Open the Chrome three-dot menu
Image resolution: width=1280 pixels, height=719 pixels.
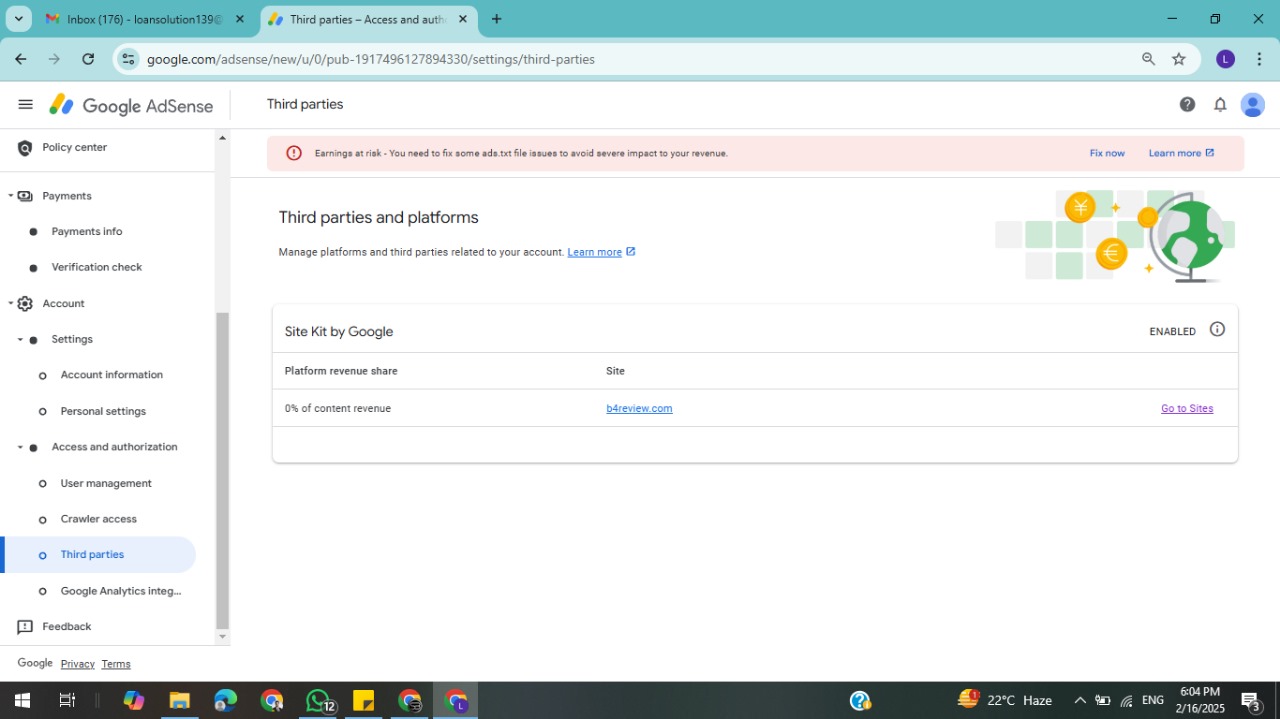click(x=1258, y=59)
